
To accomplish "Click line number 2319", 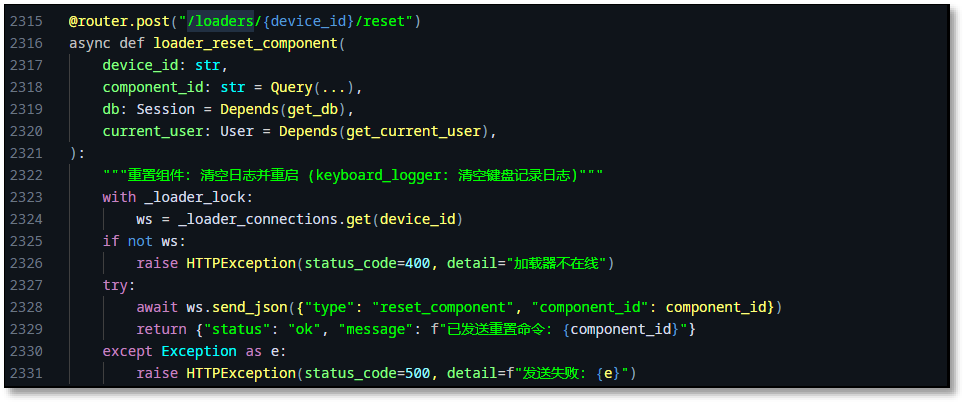I will click(x=26, y=109).
